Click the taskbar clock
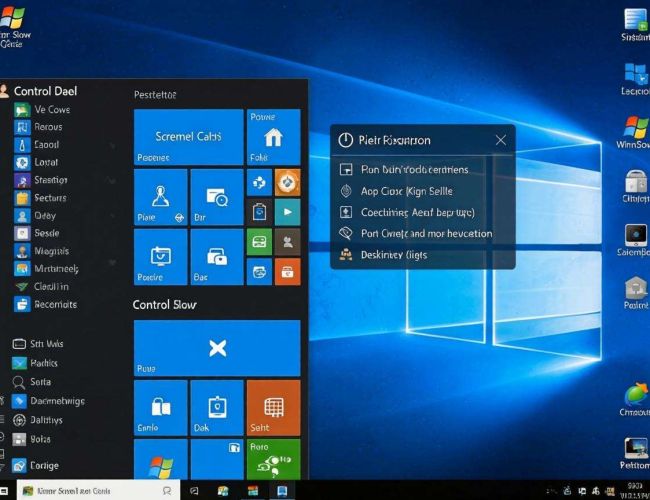This screenshot has height=500, width=650. click(635, 490)
